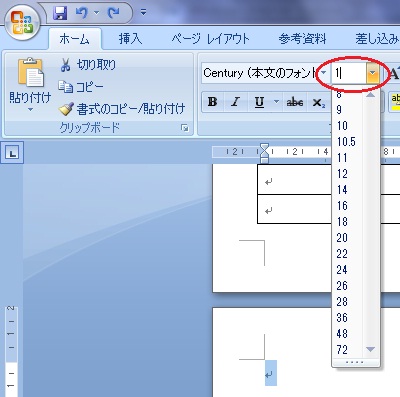Click the text highlight color button
Viewport: 400px width, 397px height.
click(395, 102)
